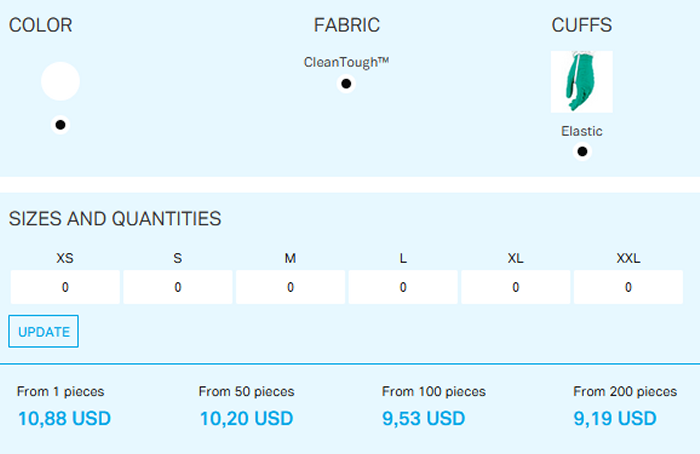Click the XS quantity input field
This screenshot has height=454, width=700.
click(65, 288)
